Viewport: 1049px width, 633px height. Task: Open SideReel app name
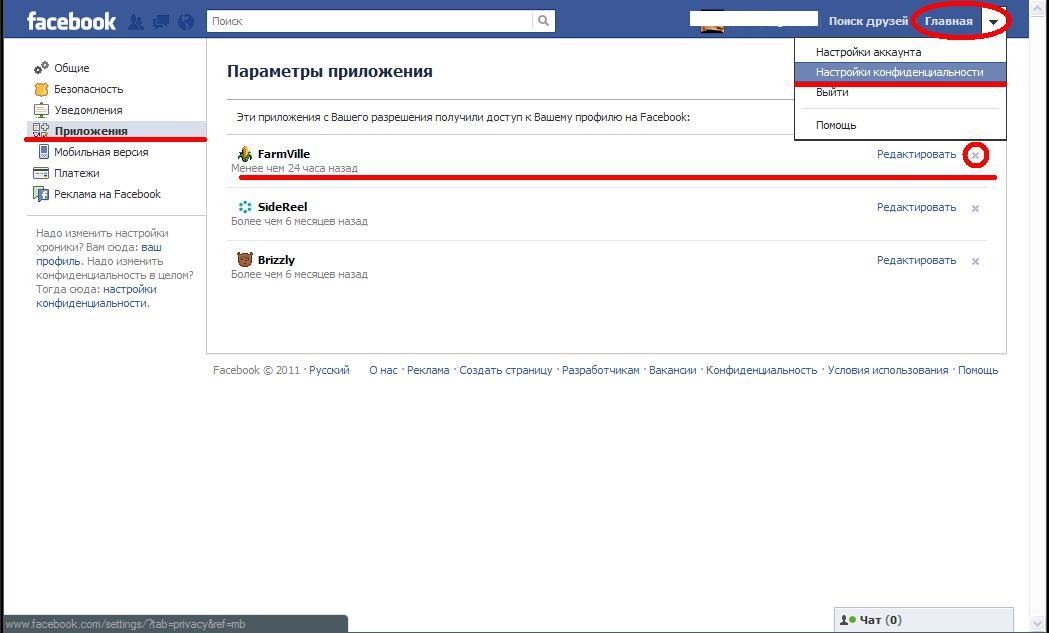[282, 207]
